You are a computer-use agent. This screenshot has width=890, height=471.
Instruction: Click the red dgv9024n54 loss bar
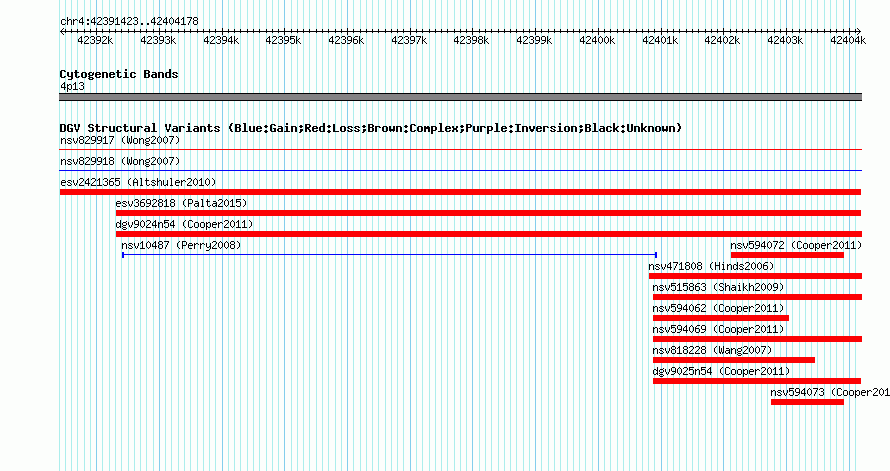coord(489,234)
